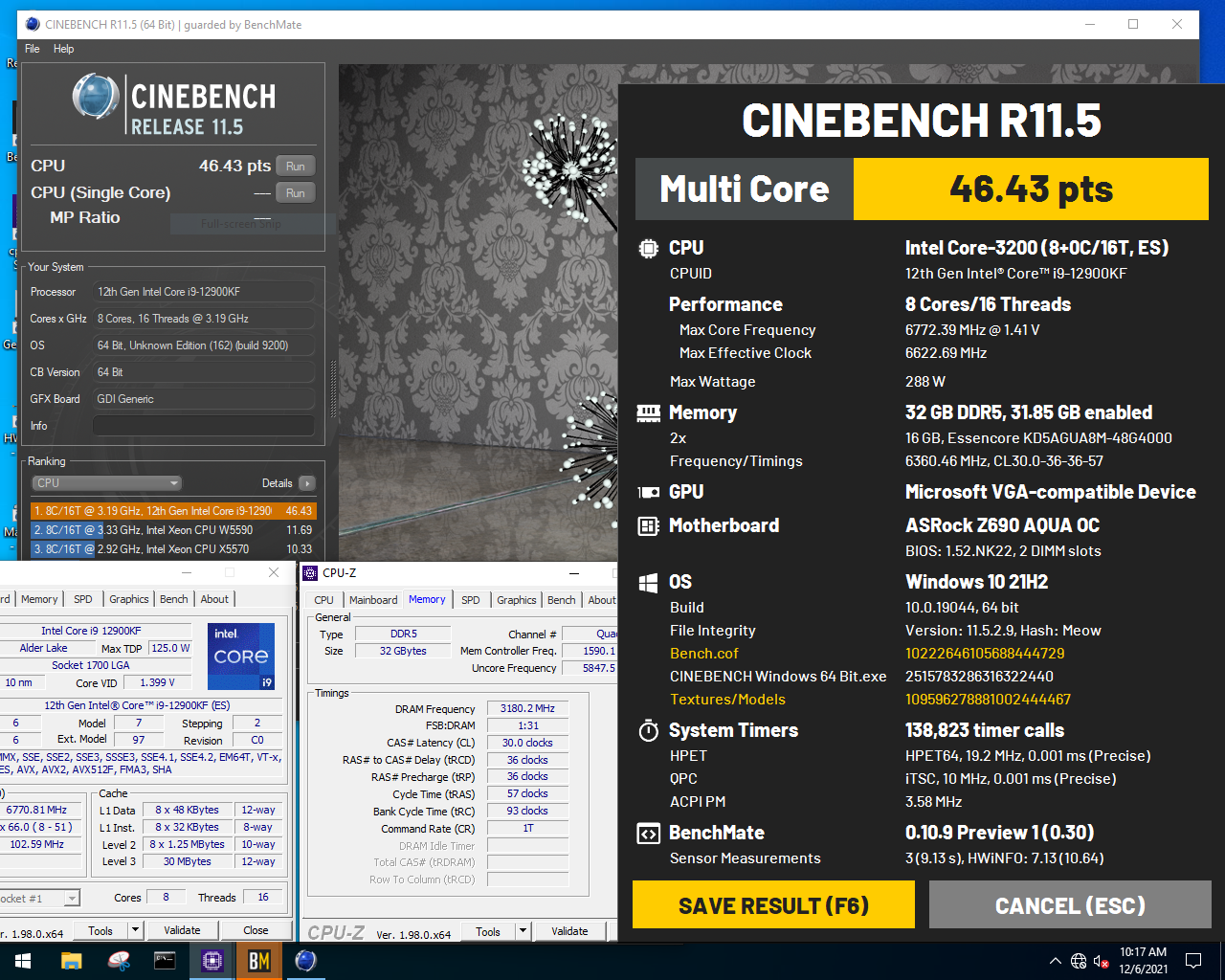Image resolution: width=1225 pixels, height=980 pixels.
Task: Click the BenchMate code-bracket icon
Action: tap(649, 834)
